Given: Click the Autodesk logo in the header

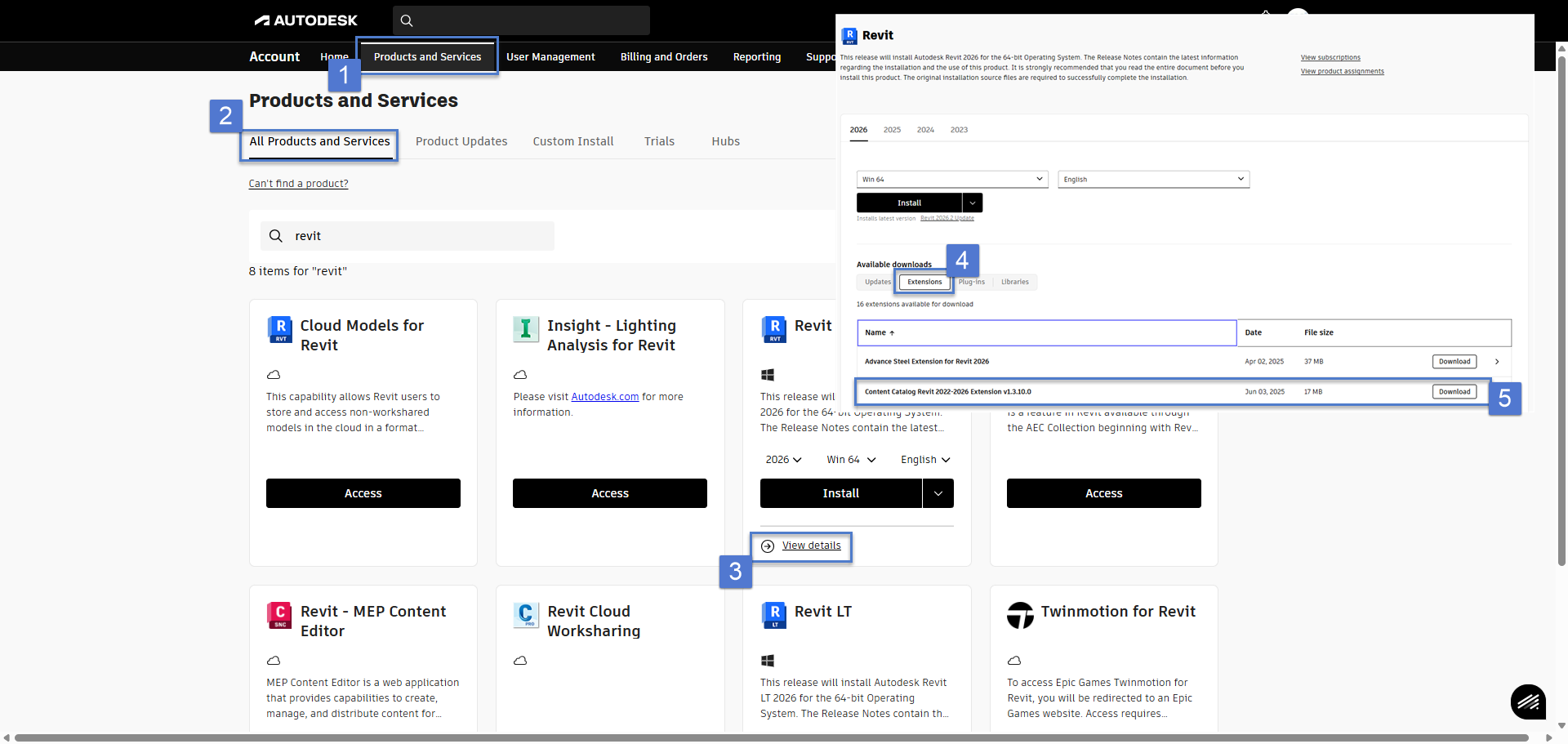Looking at the screenshot, I should click(x=305, y=20).
